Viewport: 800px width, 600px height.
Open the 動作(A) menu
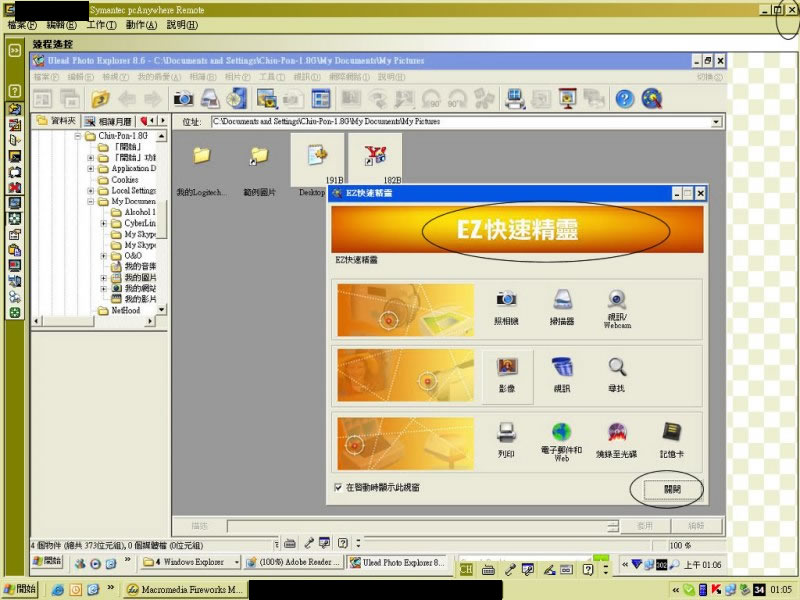[x=141, y=24]
